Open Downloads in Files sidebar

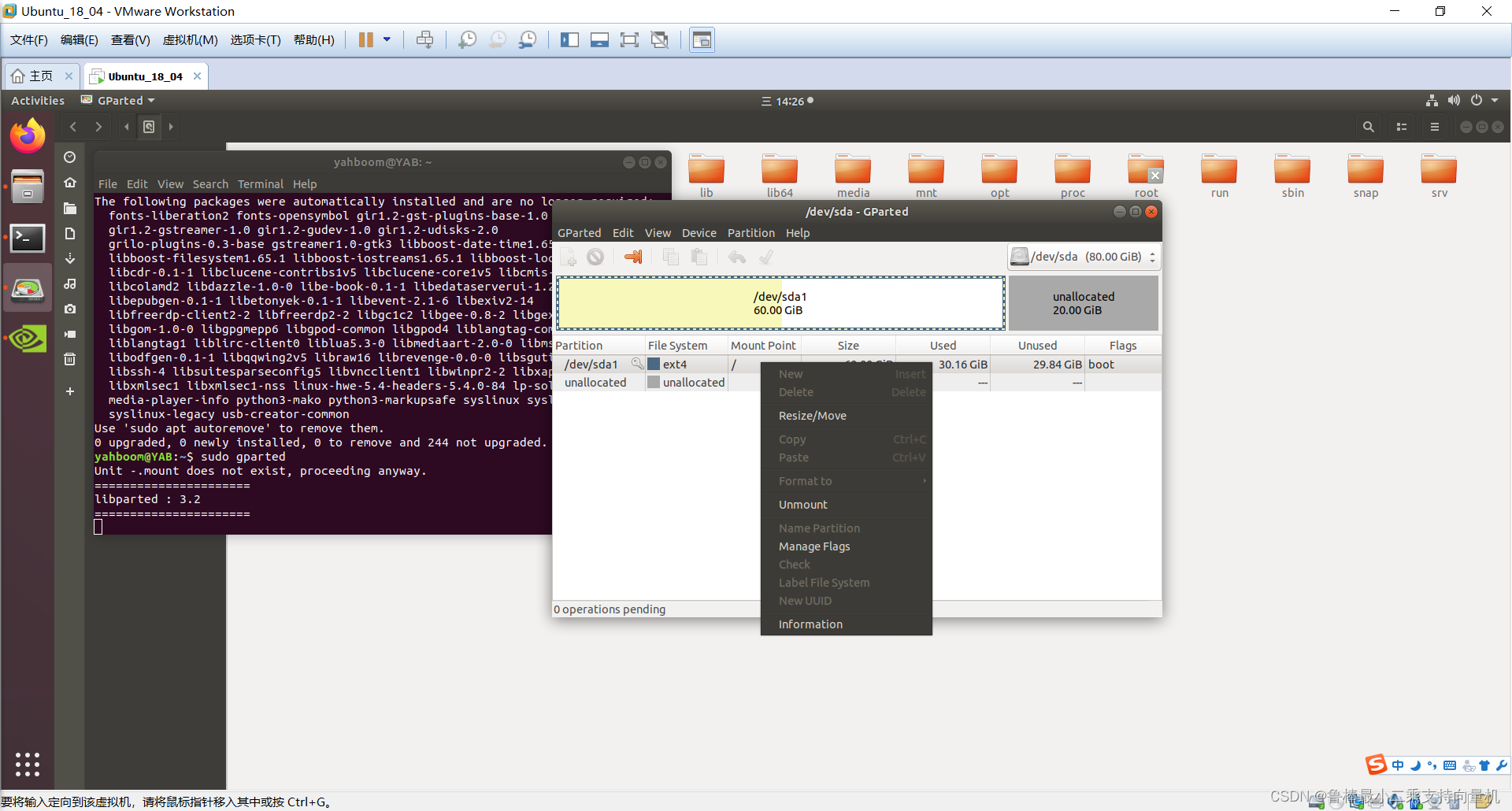pos(70,258)
